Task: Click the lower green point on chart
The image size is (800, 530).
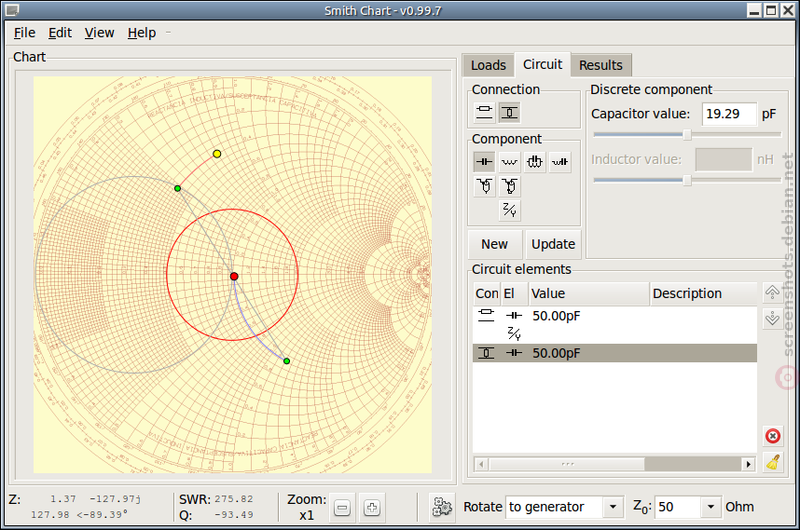Action: click(x=287, y=361)
